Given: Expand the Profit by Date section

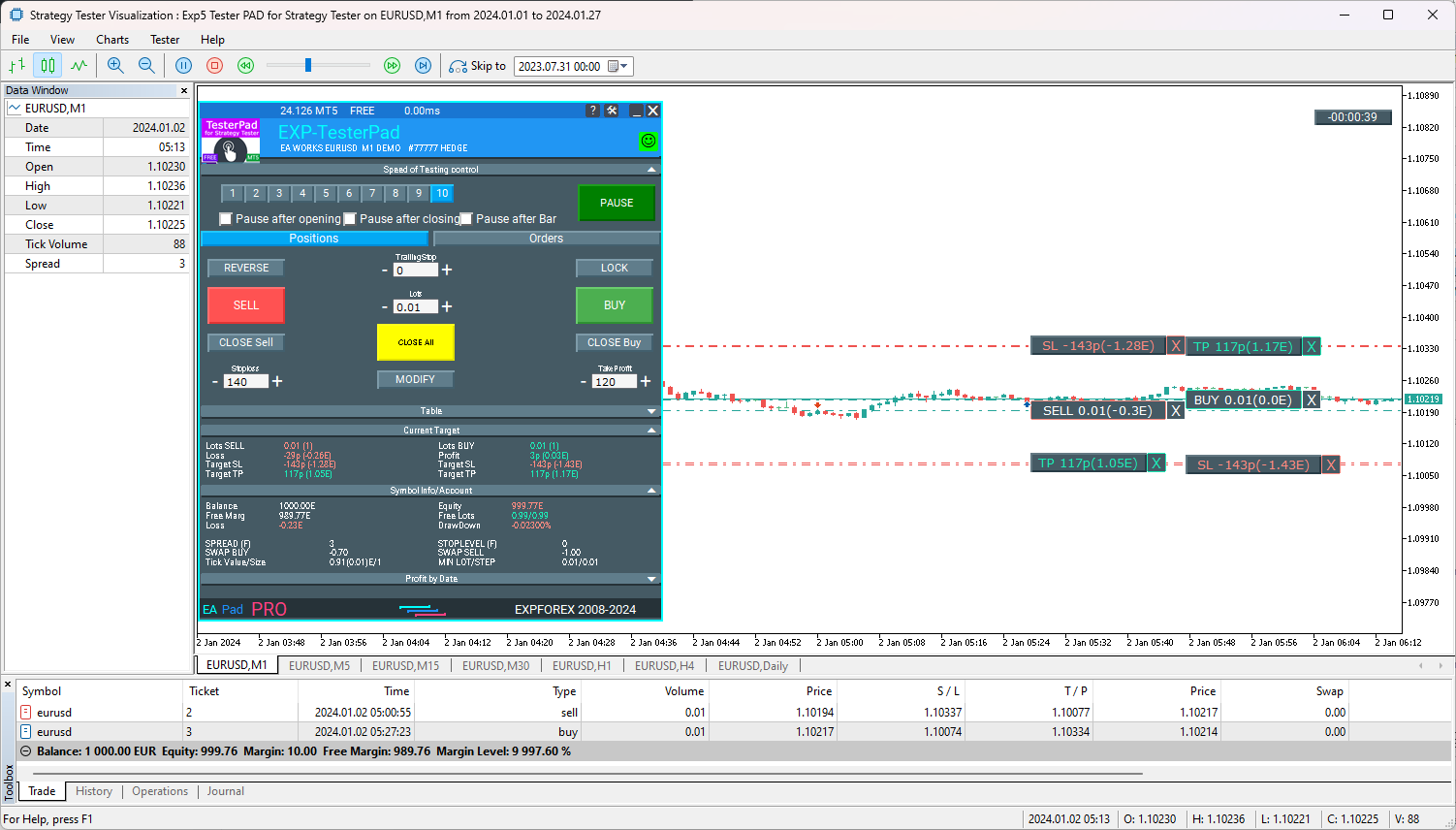Looking at the screenshot, I should tap(651, 579).
